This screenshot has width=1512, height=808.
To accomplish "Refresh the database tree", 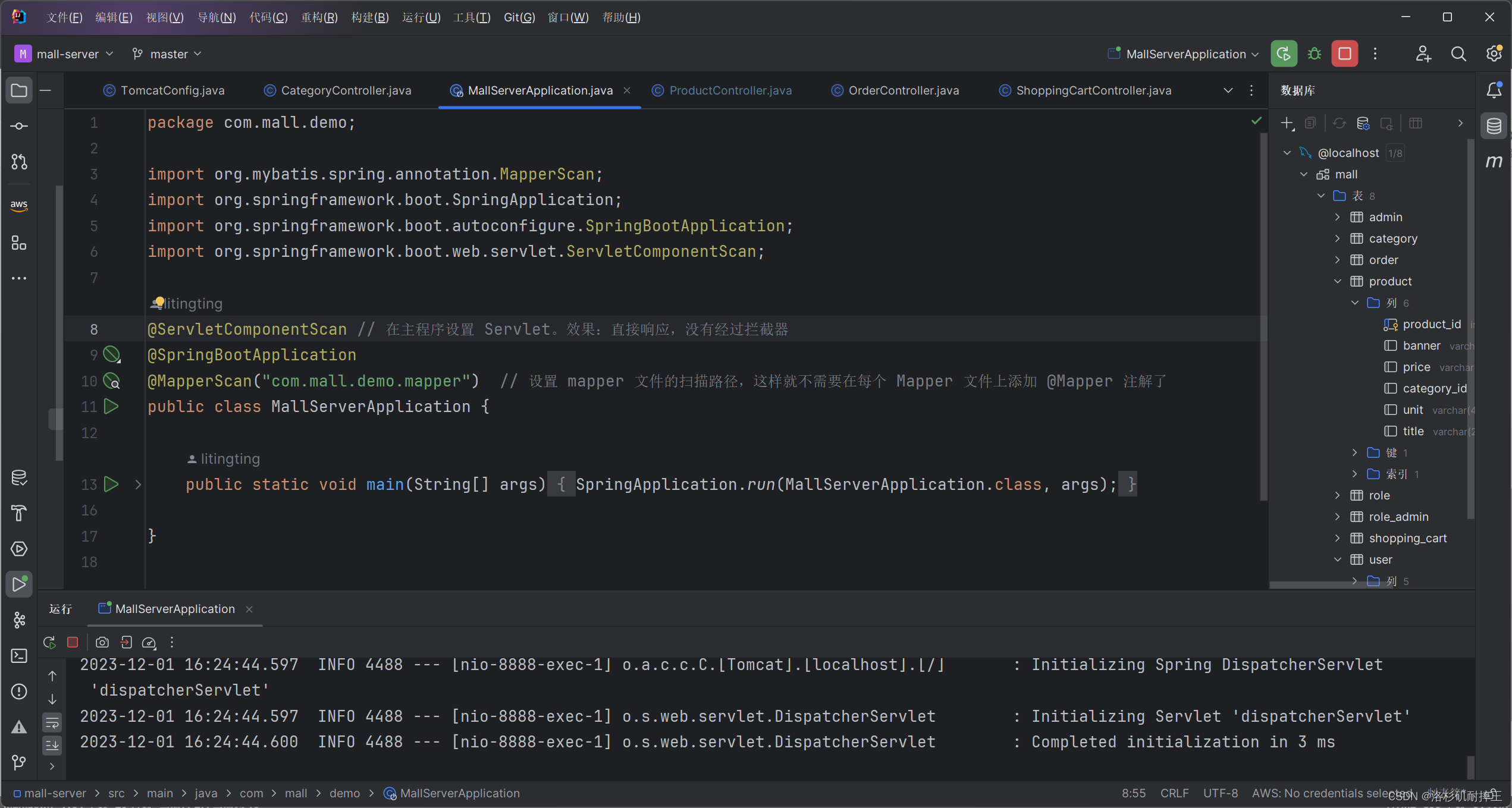I will pyautogui.click(x=1340, y=124).
